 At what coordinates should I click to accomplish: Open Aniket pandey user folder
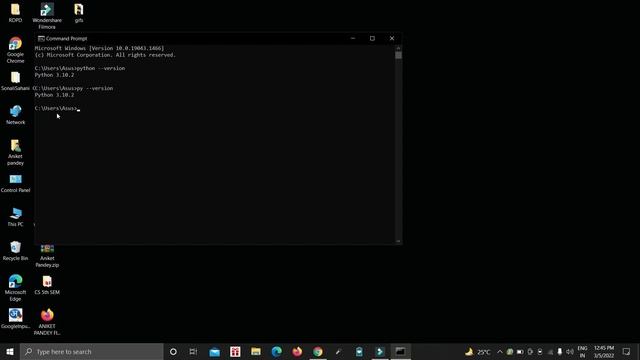[x=16, y=152]
